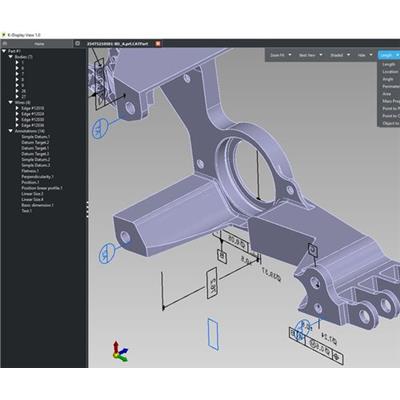
Task: Click the blue rectangle annotation near bottom
Action: [x=213, y=334]
